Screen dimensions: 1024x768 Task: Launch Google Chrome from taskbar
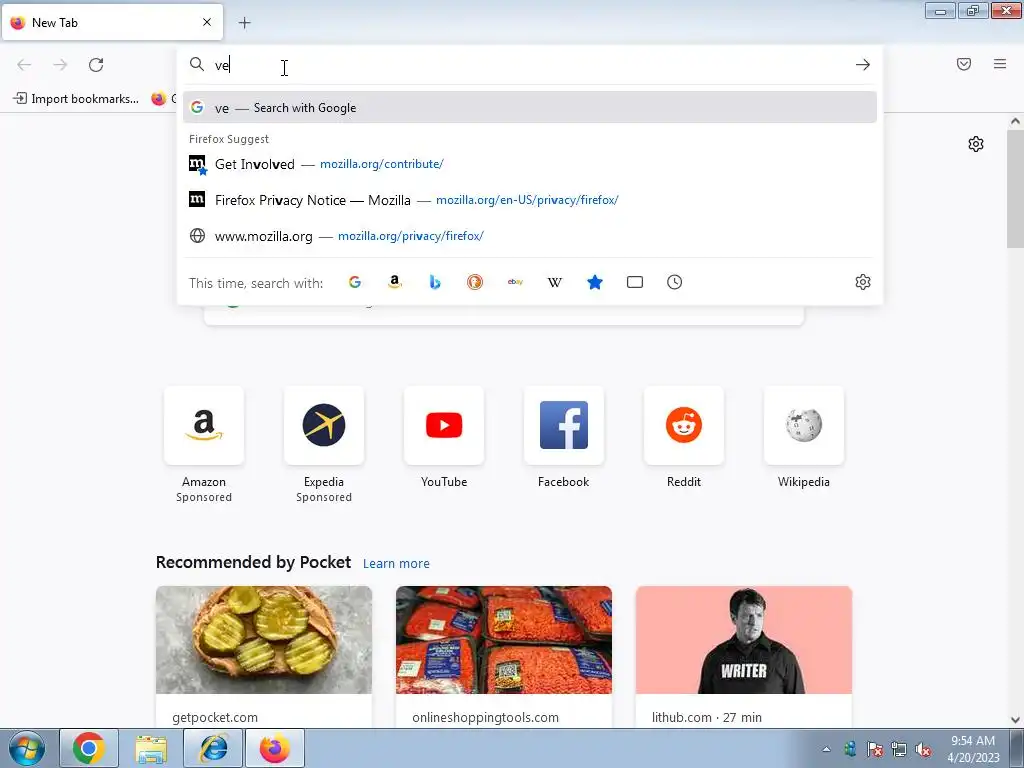(x=89, y=748)
